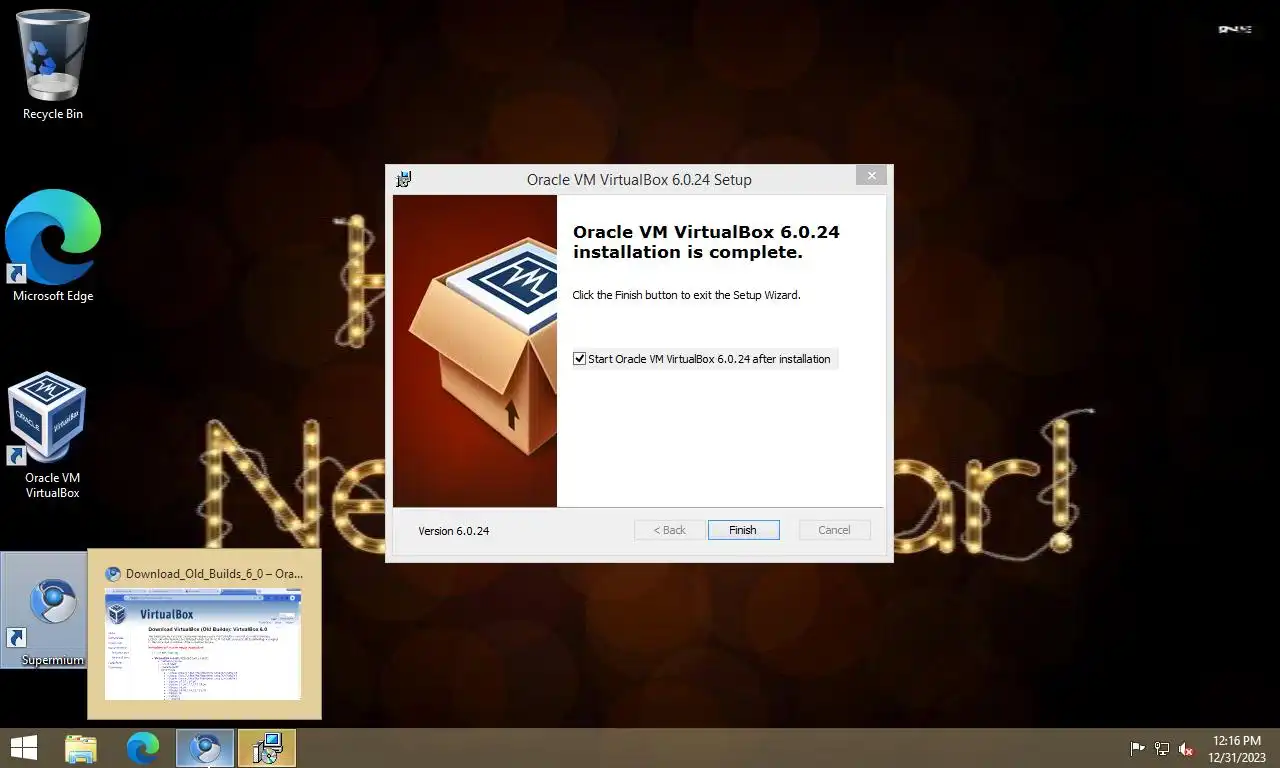Click the Download_Old_Builds_6_0 preview thumbnail
Screen dimensions: 1280x768
coord(203,644)
